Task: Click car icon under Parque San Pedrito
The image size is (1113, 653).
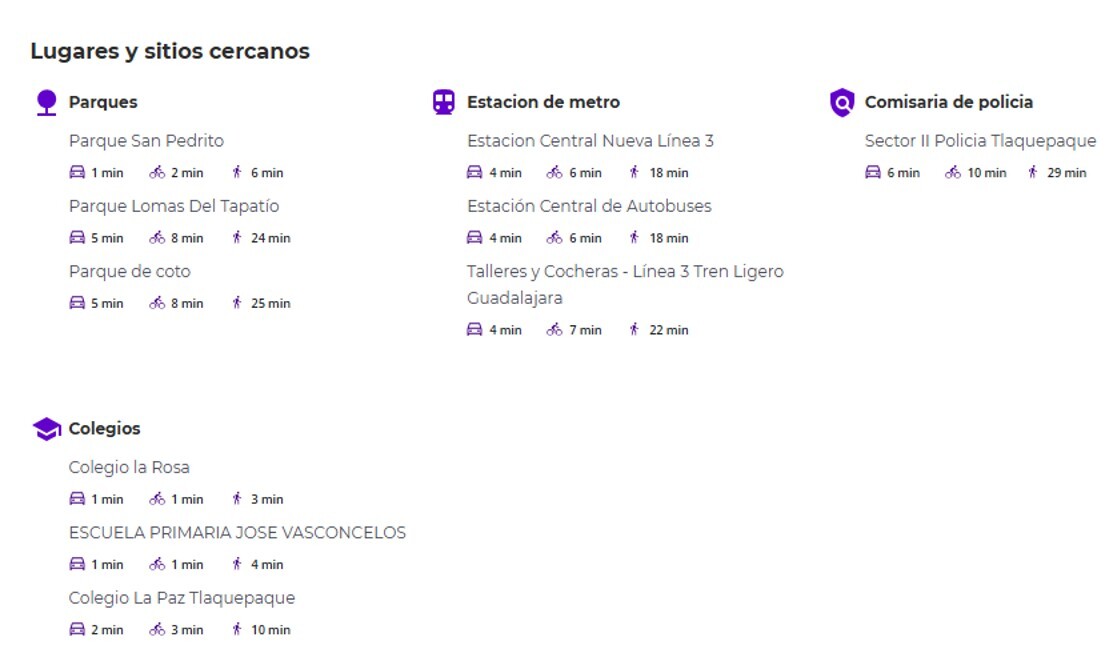Action: (77, 173)
